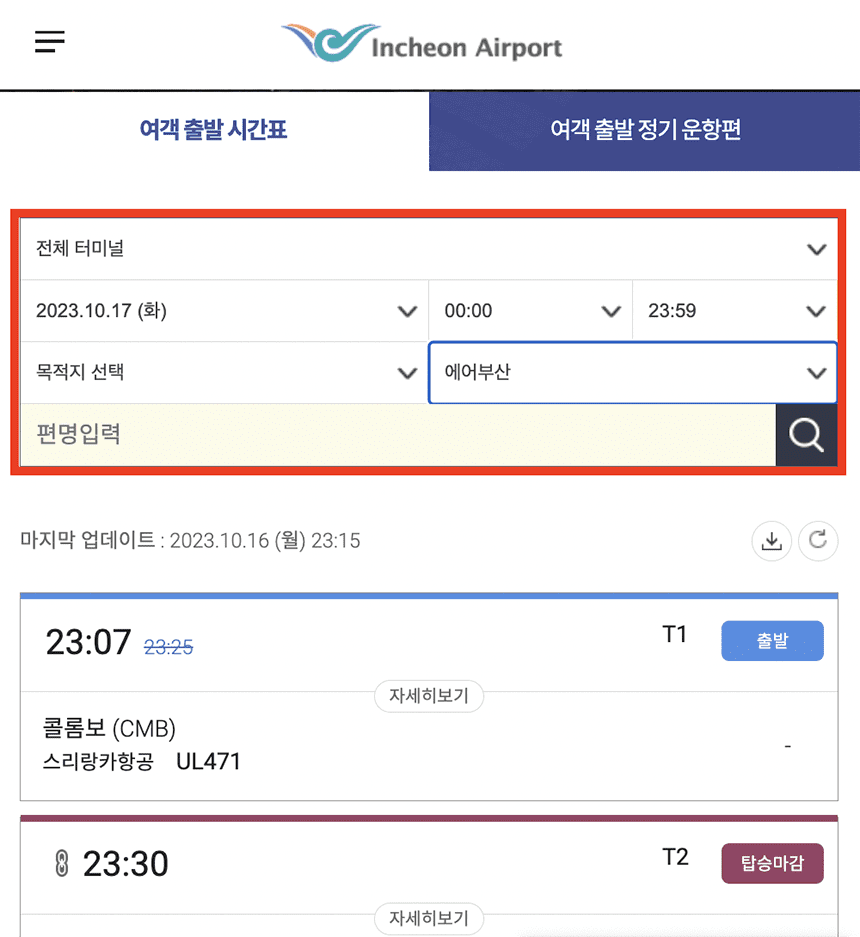Click 자세히보기 under the Colombo flight

(429, 696)
